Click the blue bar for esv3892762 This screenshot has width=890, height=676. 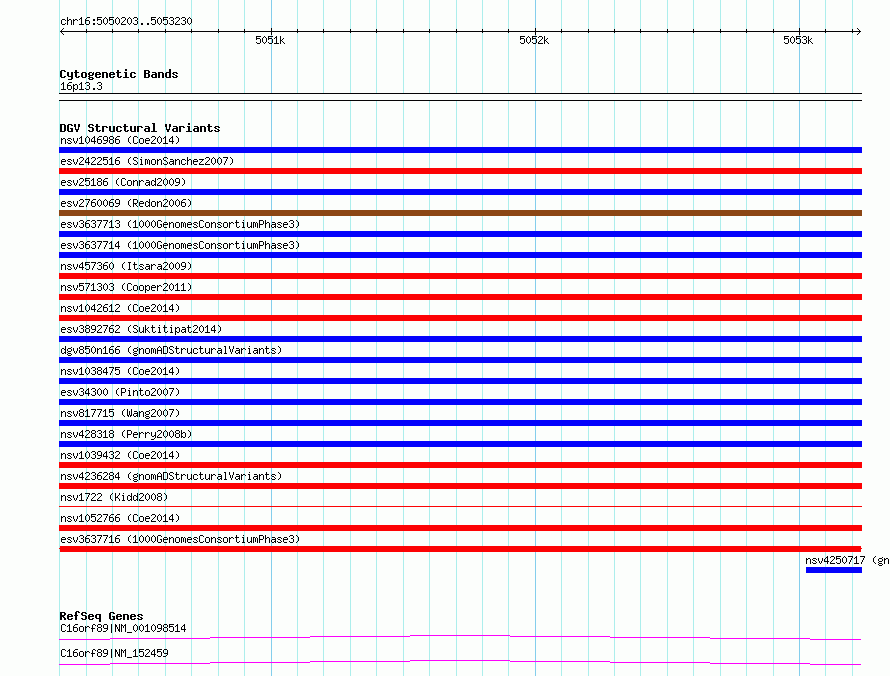(x=460, y=339)
